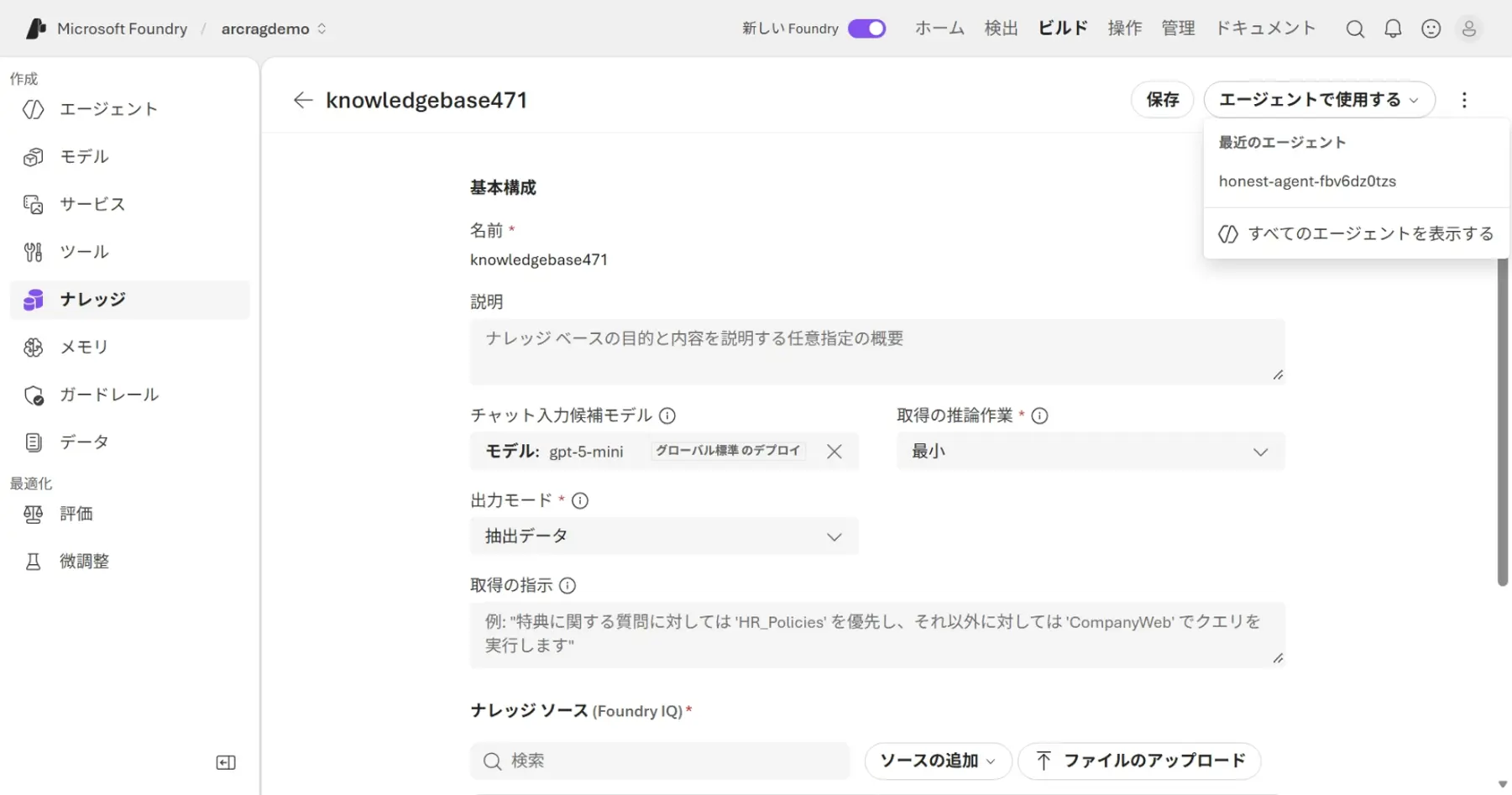1512x795 pixels.
Task: Go to 検出 in top navigation
Action: pyautogui.click(x=1001, y=29)
